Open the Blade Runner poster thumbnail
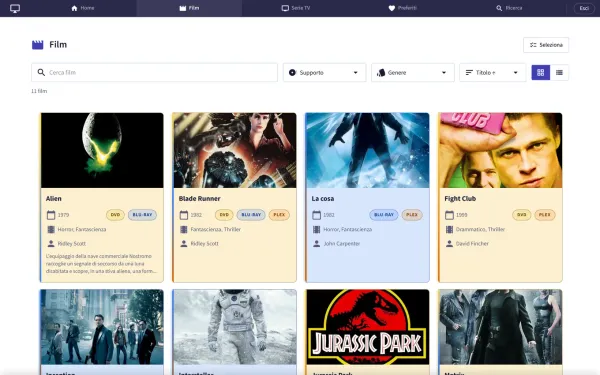The image size is (600, 375). [x=235, y=150]
